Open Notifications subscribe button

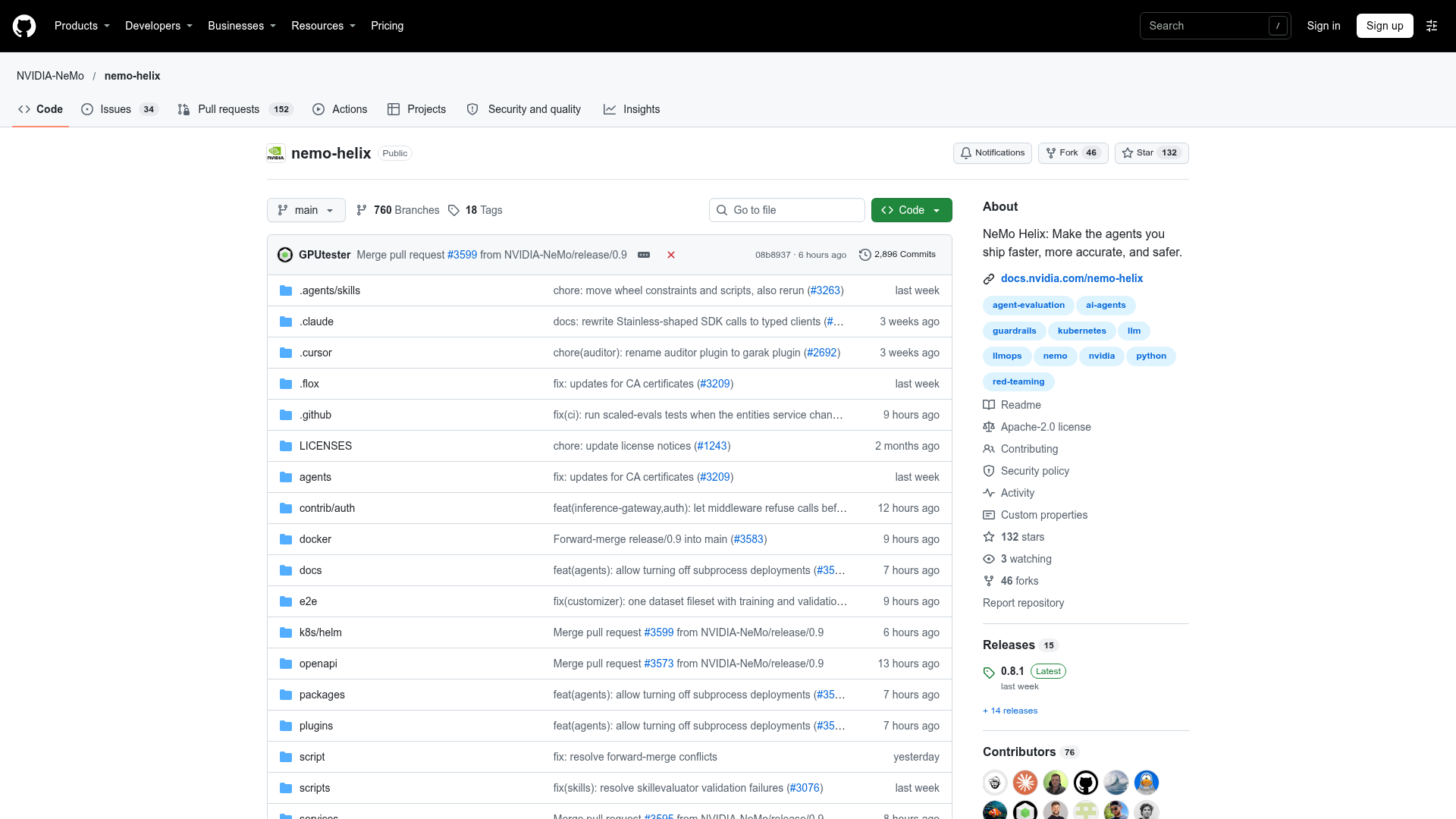992,153
